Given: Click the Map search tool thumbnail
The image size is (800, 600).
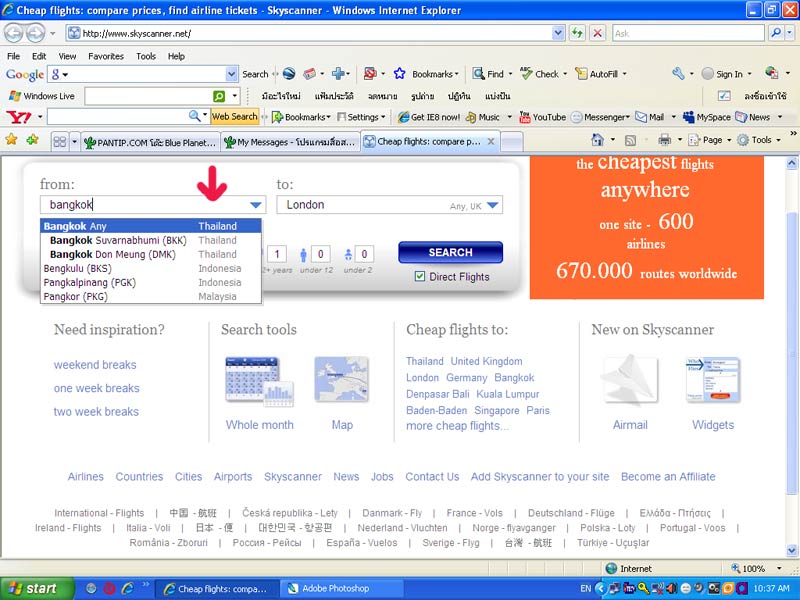Looking at the screenshot, I should point(342,379).
